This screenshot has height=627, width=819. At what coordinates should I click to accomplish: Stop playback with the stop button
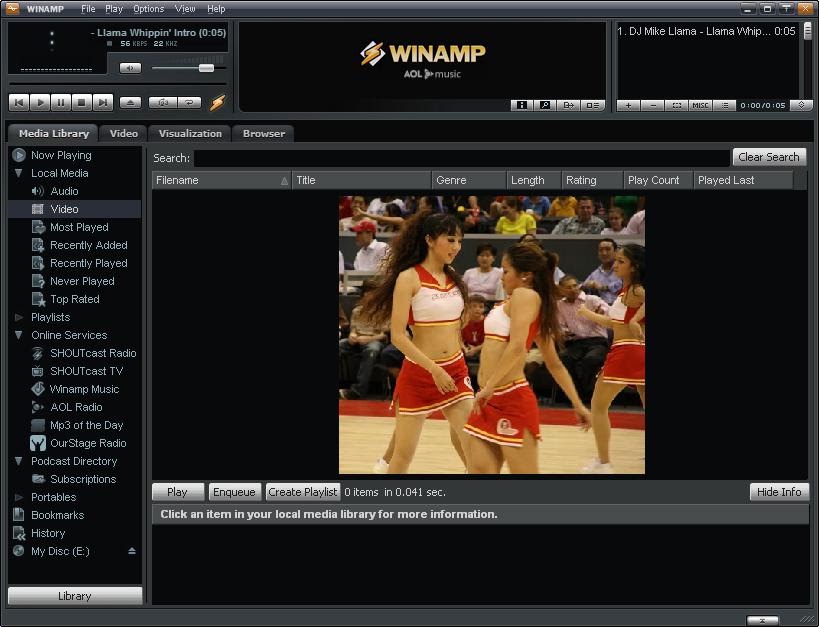click(81, 102)
